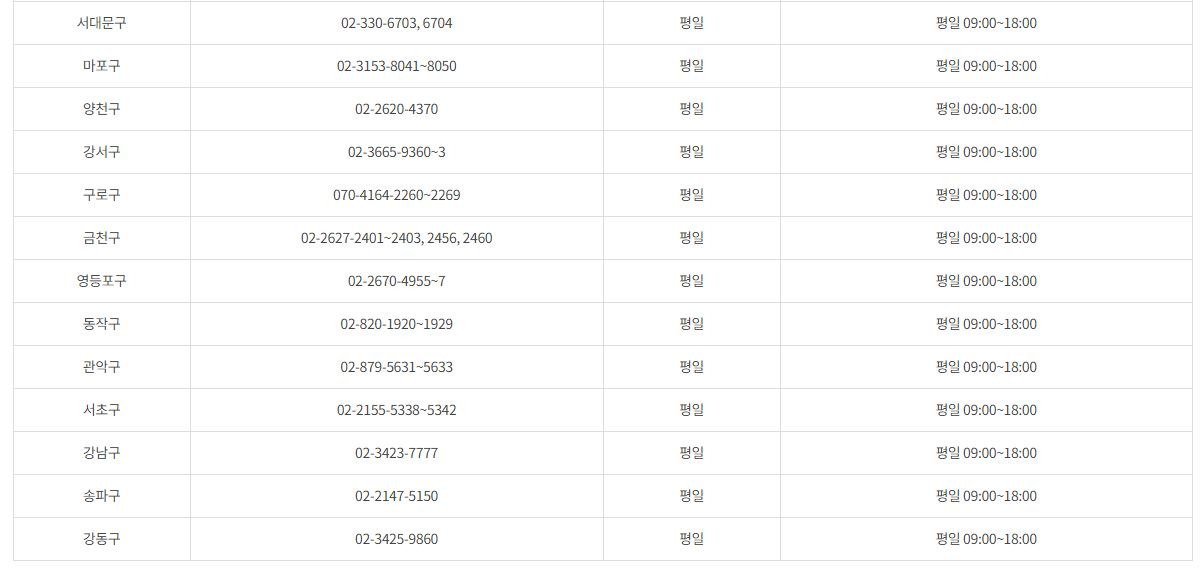Viewport: 1200px width, 571px height.
Task: Select the 마포구 phone number 02-3153-8041~8050
Action: 397,66
